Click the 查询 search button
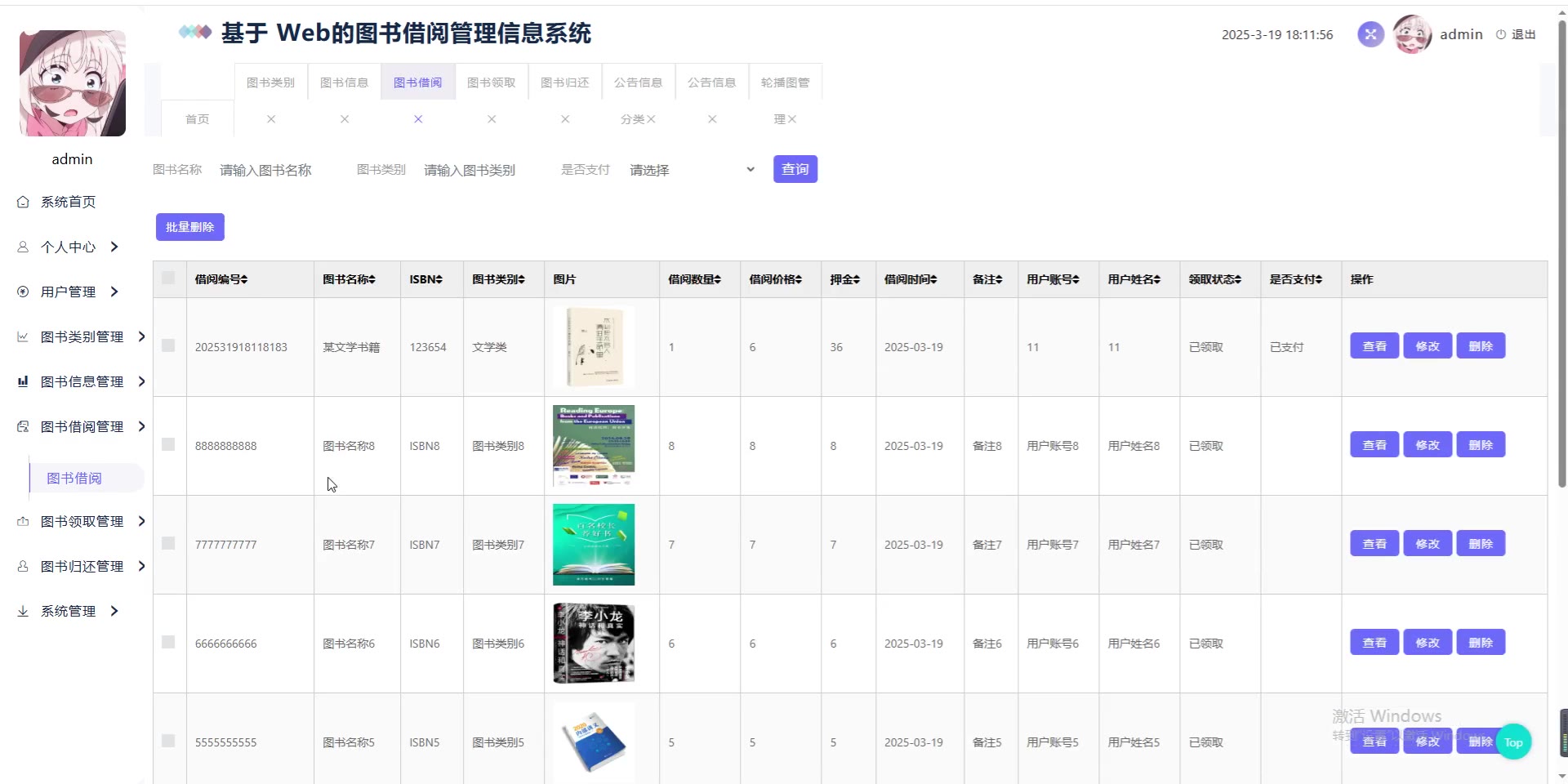The height and width of the screenshot is (784, 1568). [795, 169]
